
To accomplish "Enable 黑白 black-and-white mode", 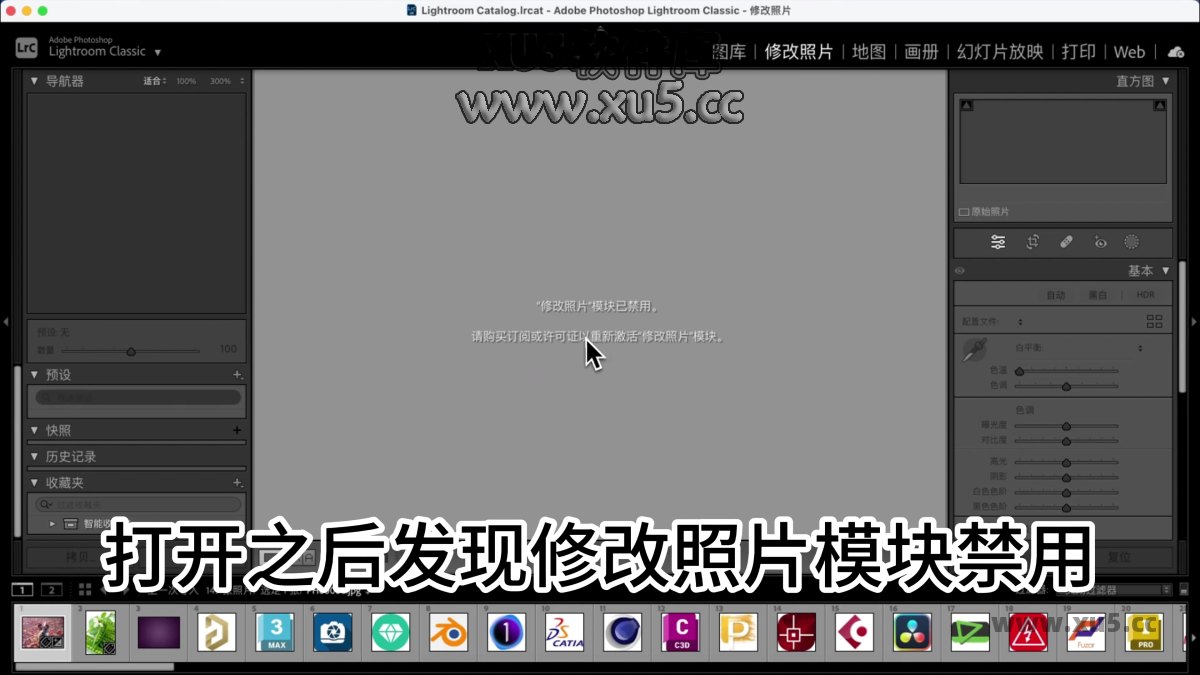I will pyautogui.click(x=1097, y=295).
